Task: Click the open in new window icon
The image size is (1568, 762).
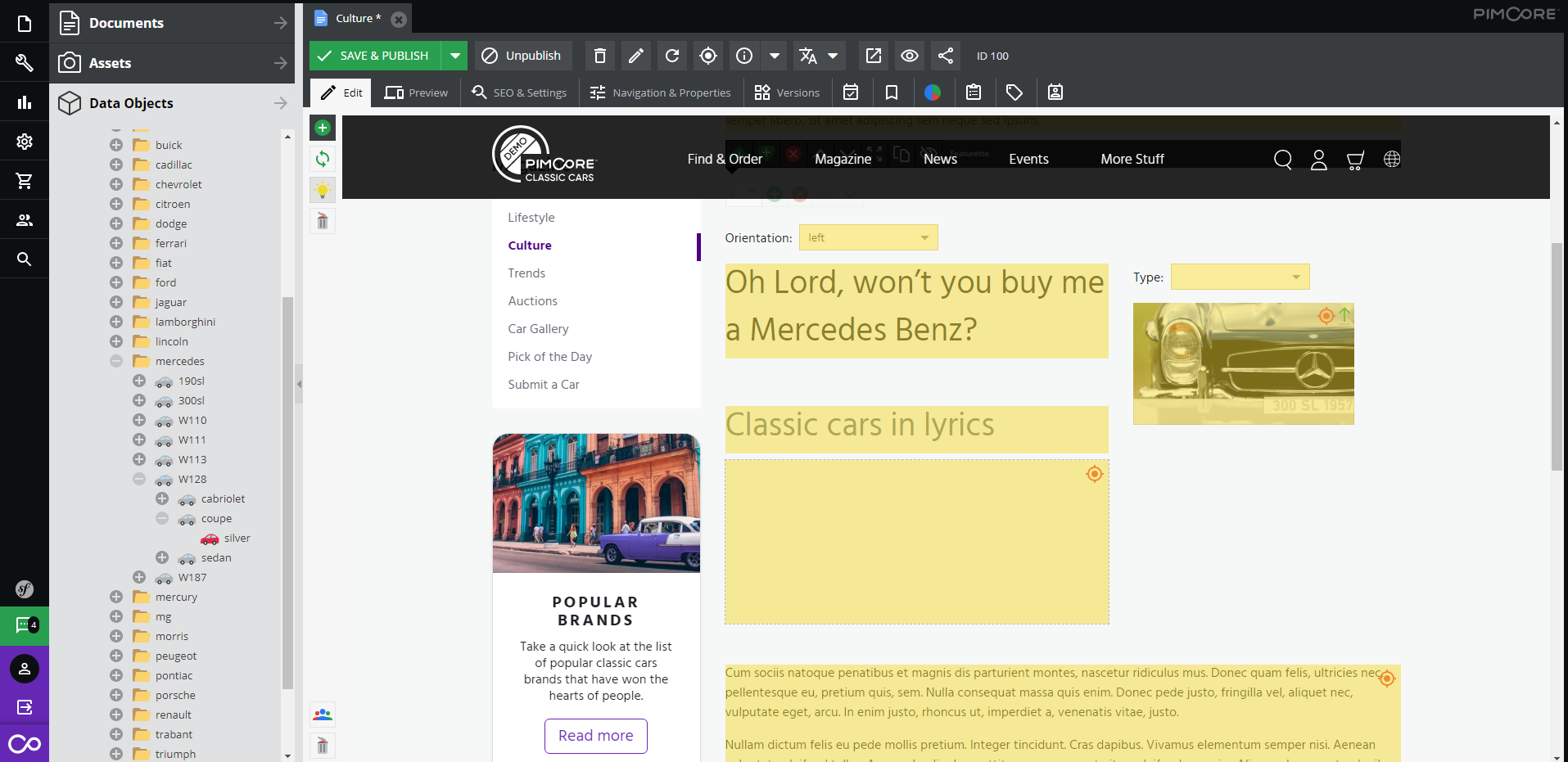Action: click(x=874, y=56)
